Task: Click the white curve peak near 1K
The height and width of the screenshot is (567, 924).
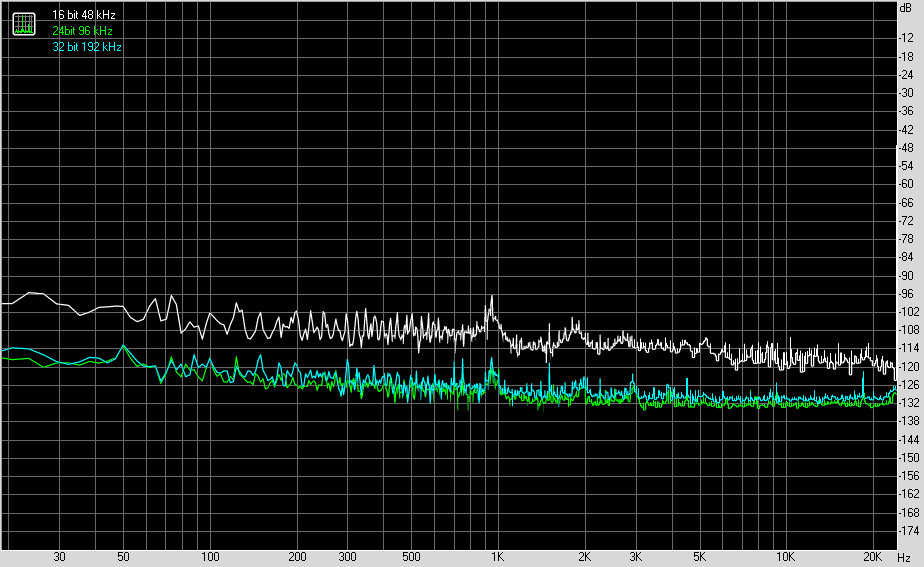Action: point(491,297)
